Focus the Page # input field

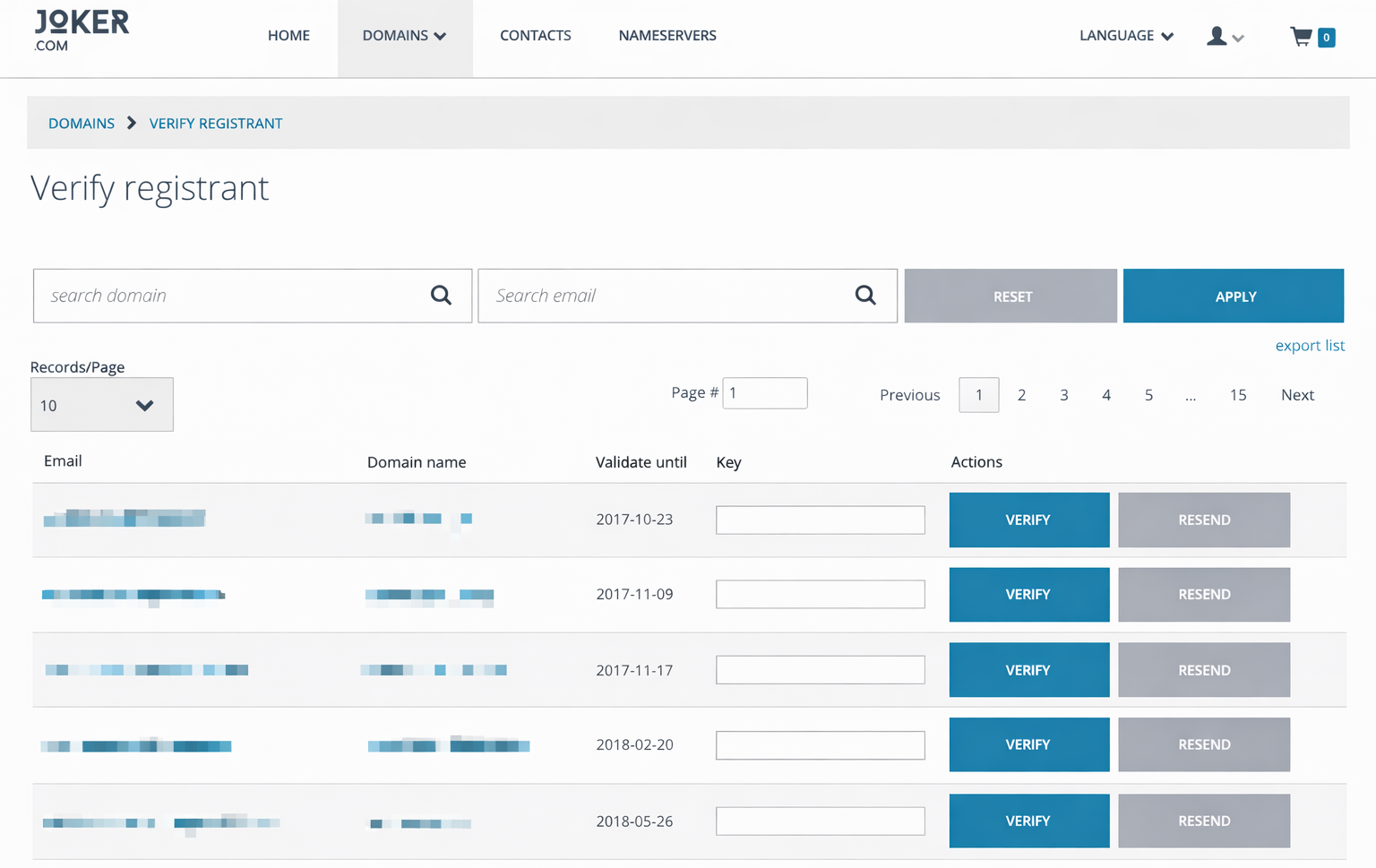click(x=764, y=393)
